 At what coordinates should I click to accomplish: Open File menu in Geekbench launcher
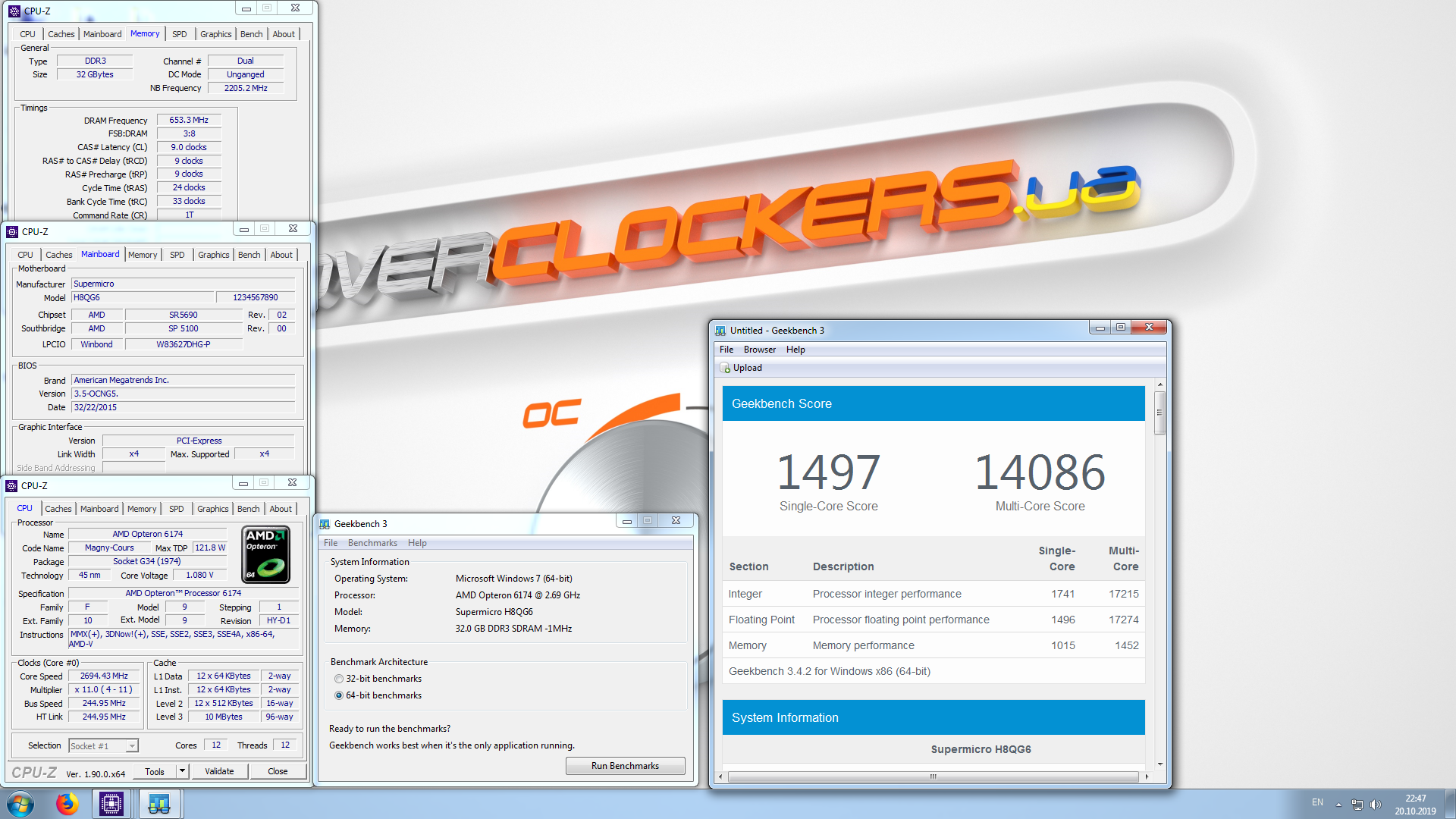331,543
